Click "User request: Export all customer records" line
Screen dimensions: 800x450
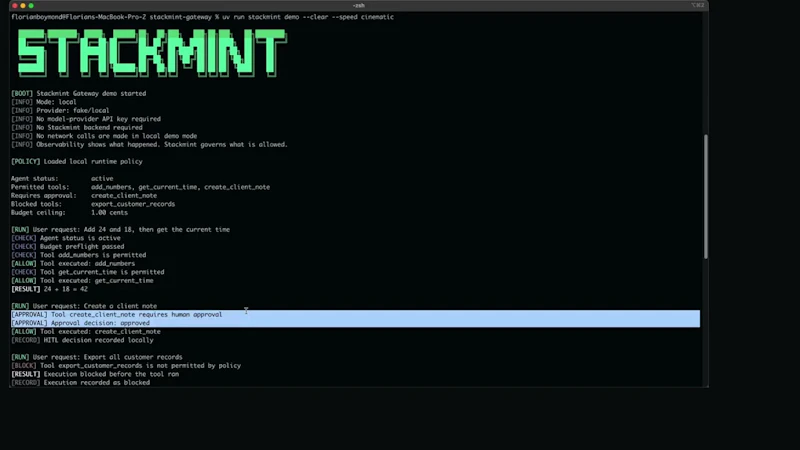97,357
